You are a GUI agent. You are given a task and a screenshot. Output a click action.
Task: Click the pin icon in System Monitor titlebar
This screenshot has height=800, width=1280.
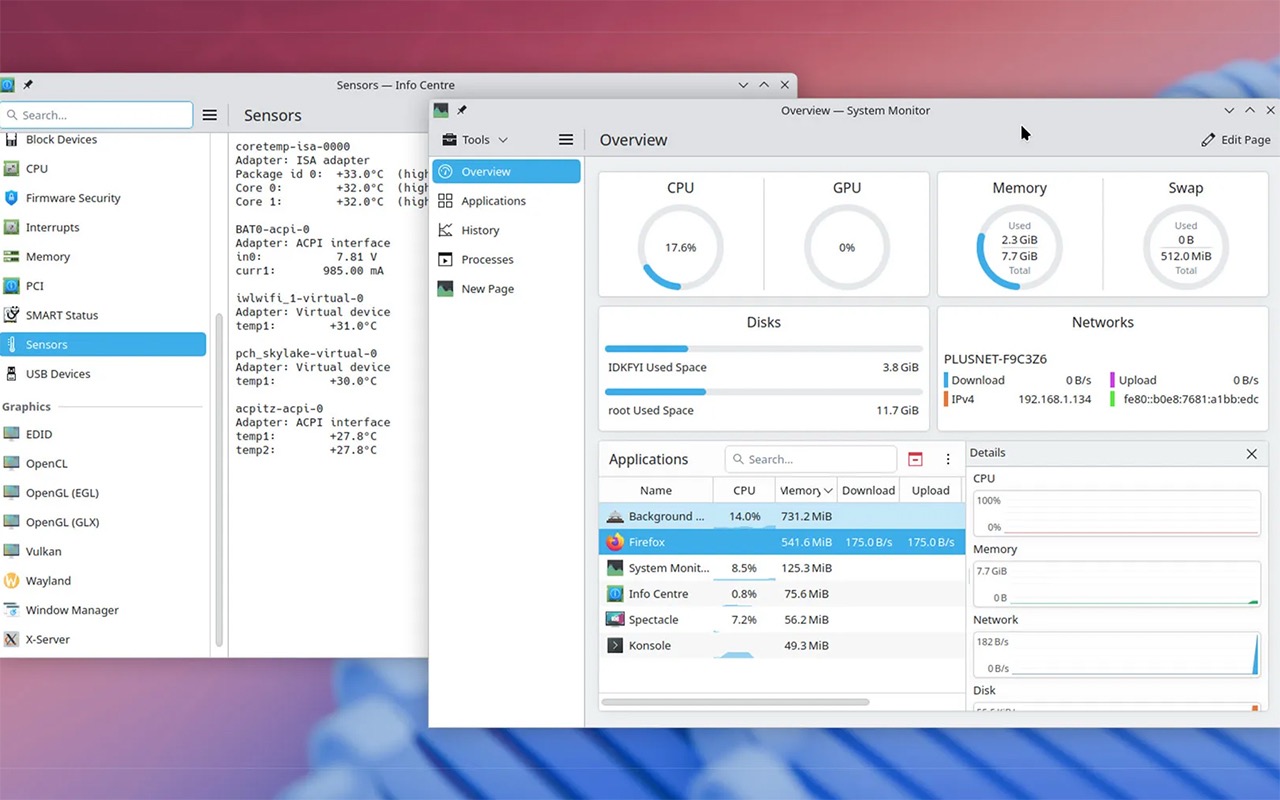tap(461, 110)
